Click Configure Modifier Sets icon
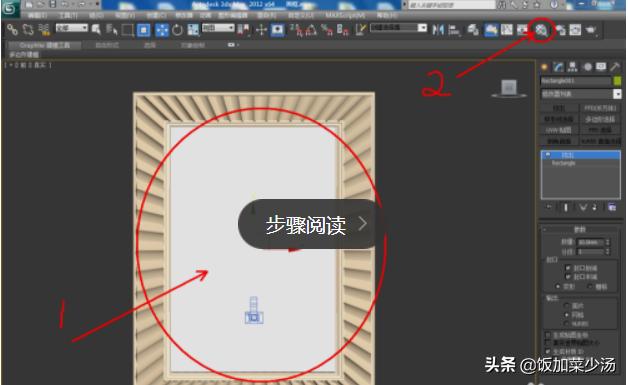 (x=612, y=207)
